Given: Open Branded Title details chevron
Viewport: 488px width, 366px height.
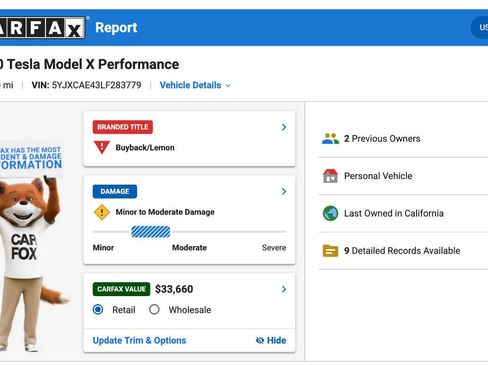Looking at the screenshot, I should [284, 127].
